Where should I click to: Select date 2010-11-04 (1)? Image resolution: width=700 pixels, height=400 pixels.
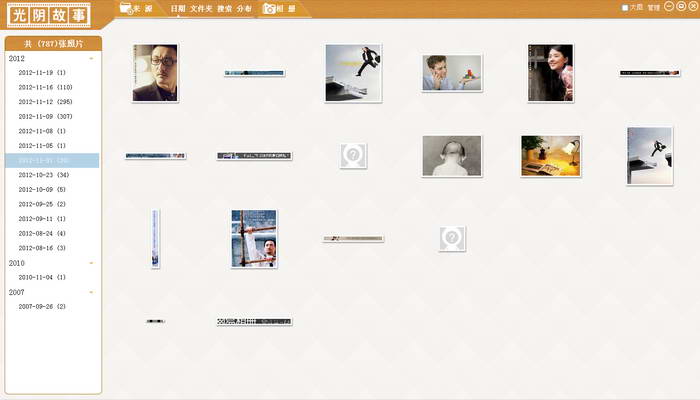(42, 277)
